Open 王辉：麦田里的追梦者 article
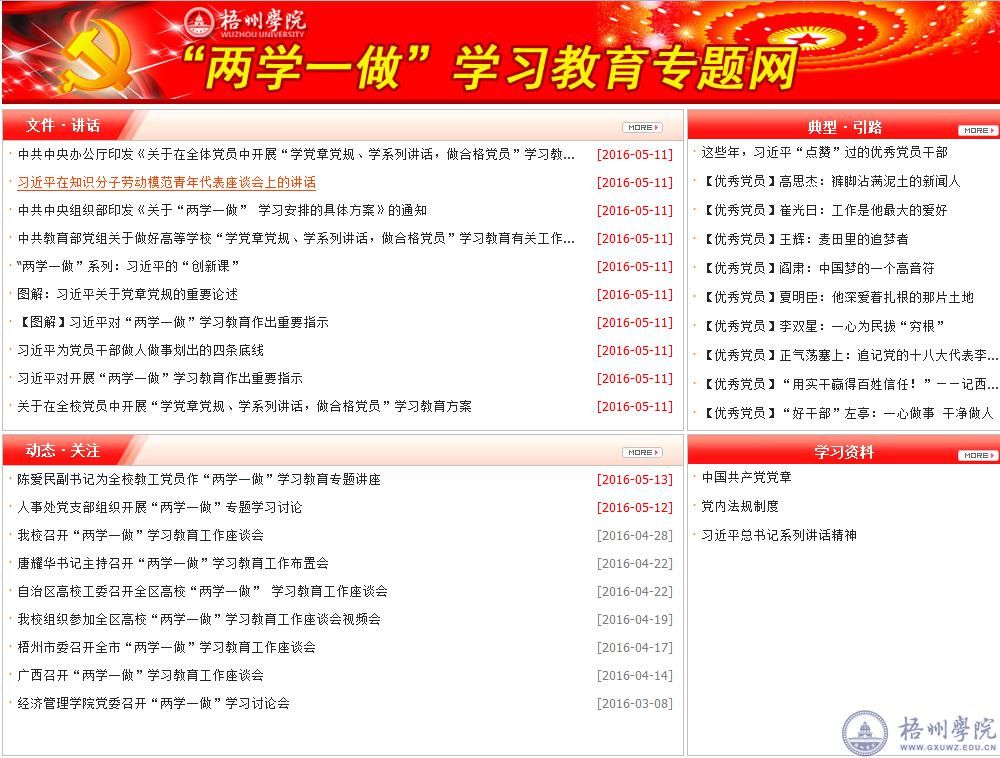Screen dimensions: 1000x758 805,240
